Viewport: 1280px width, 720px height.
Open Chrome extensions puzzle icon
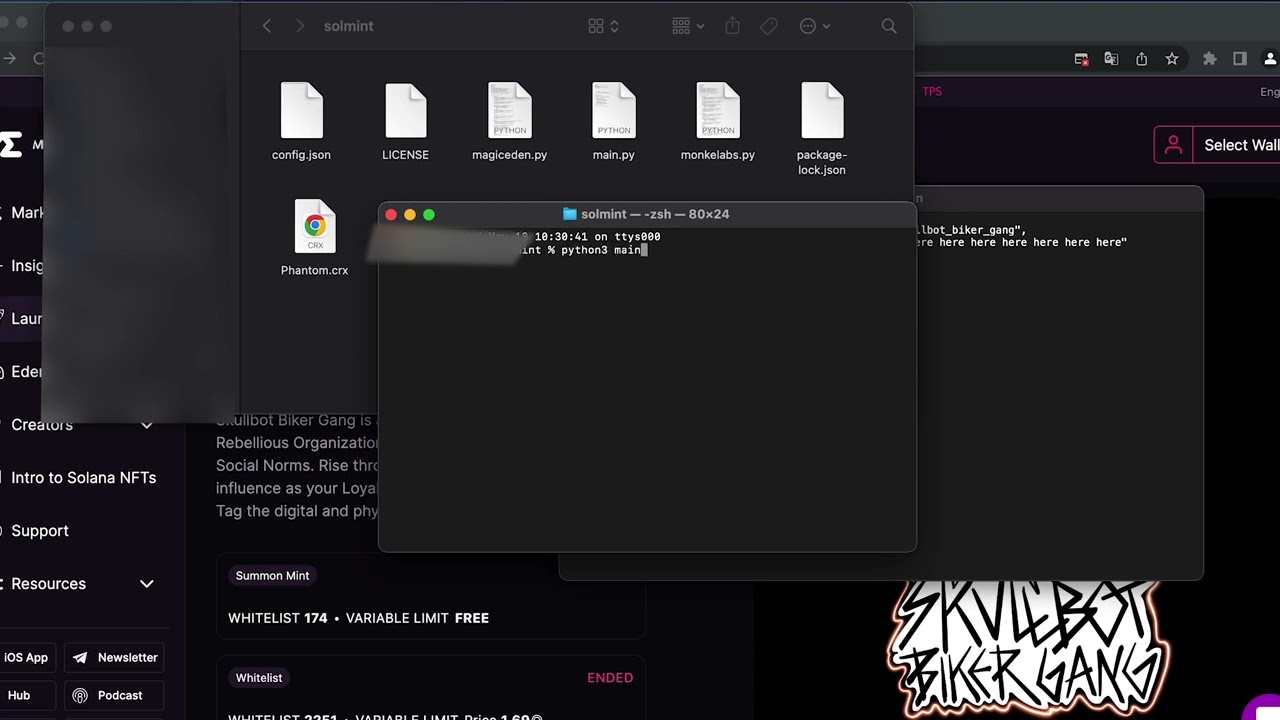pyautogui.click(x=1210, y=59)
